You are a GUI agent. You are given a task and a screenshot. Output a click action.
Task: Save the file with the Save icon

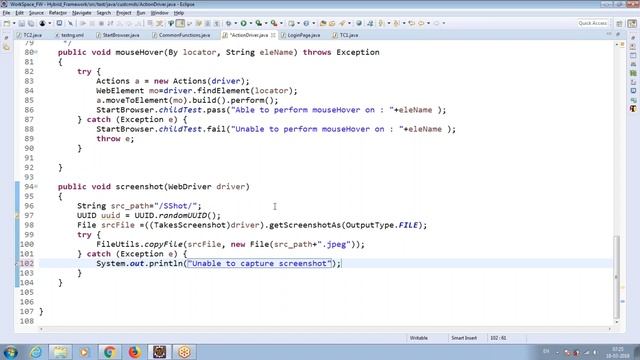coord(22,23)
